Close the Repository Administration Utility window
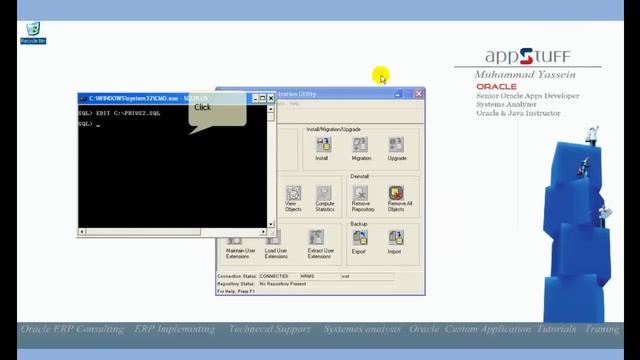This screenshot has width=640, height=360. click(419, 94)
